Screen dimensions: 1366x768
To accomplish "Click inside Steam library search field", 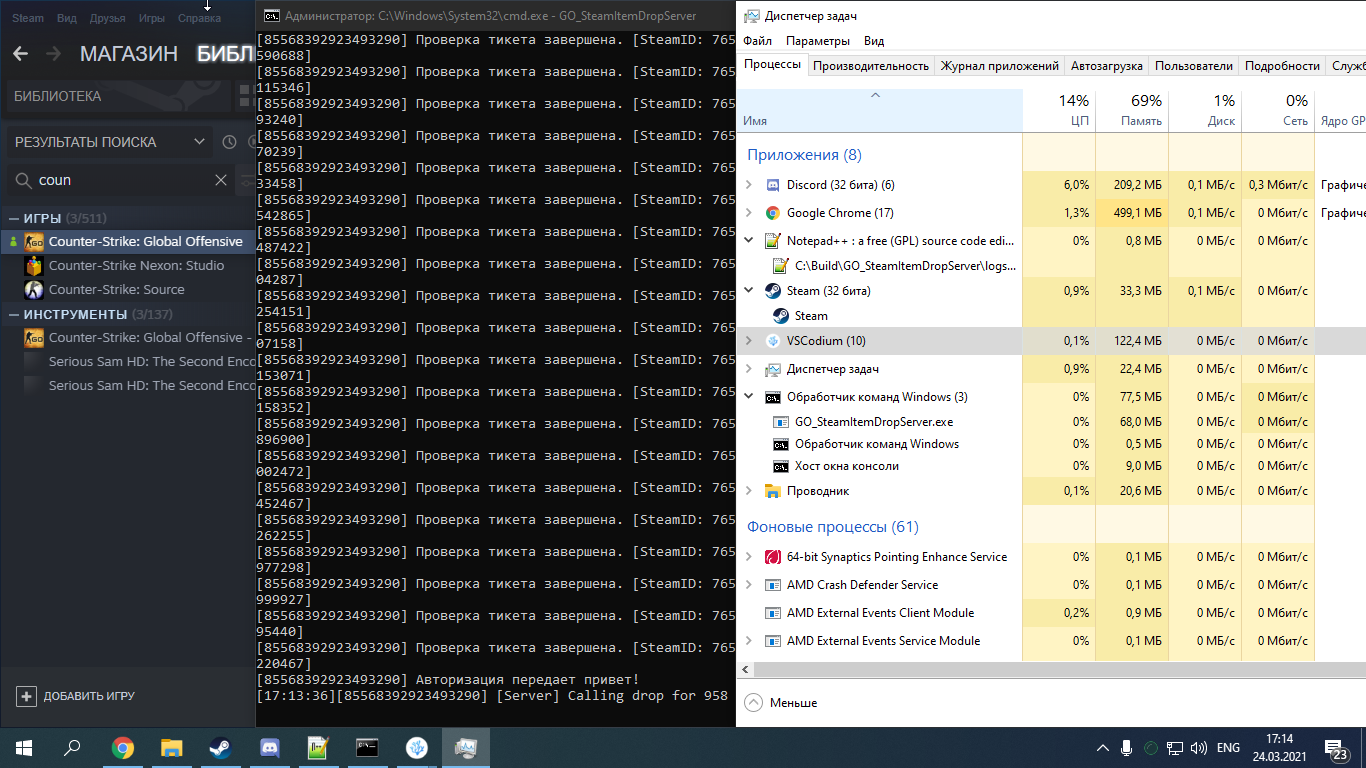I will [x=120, y=180].
